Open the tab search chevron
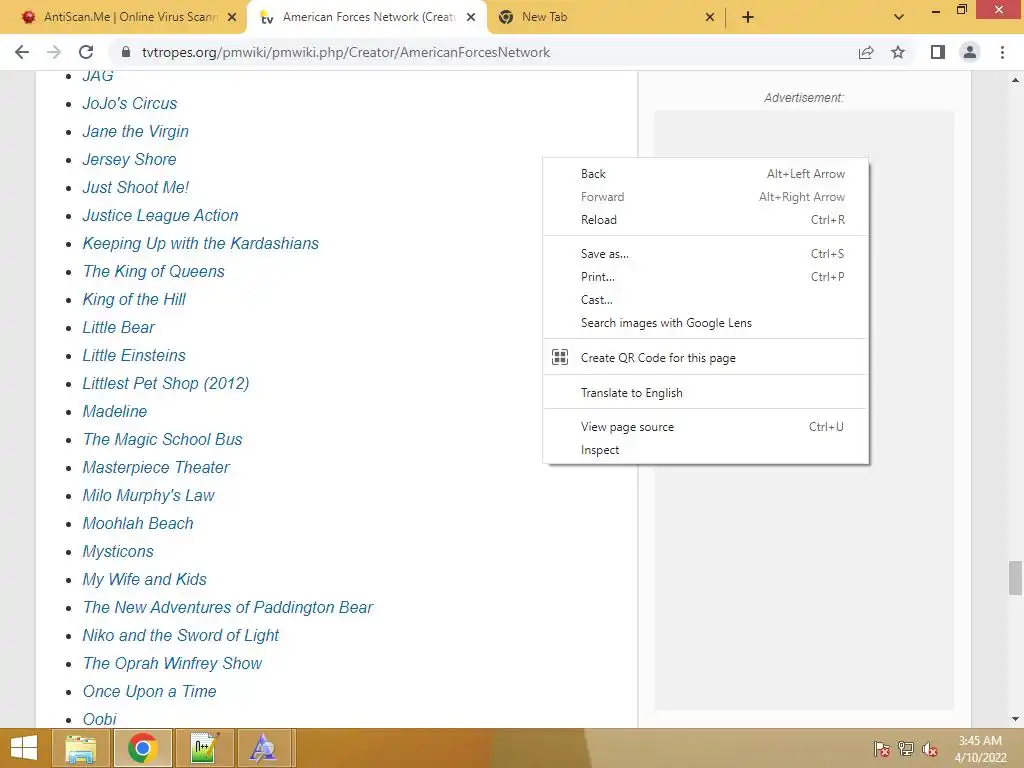The height and width of the screenshot is (768, 1024). click(x=899, y=17)
